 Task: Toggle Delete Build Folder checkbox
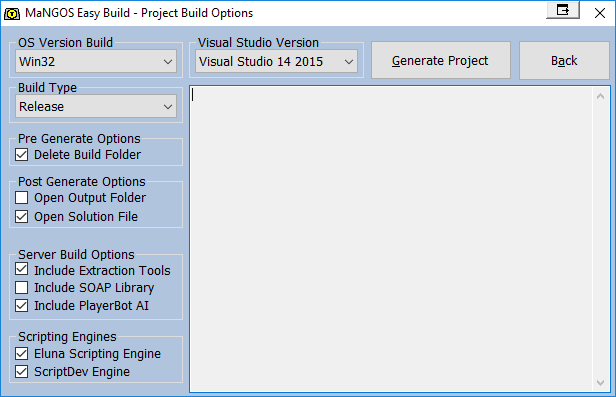pyautogui.click(x=22, y=155)
